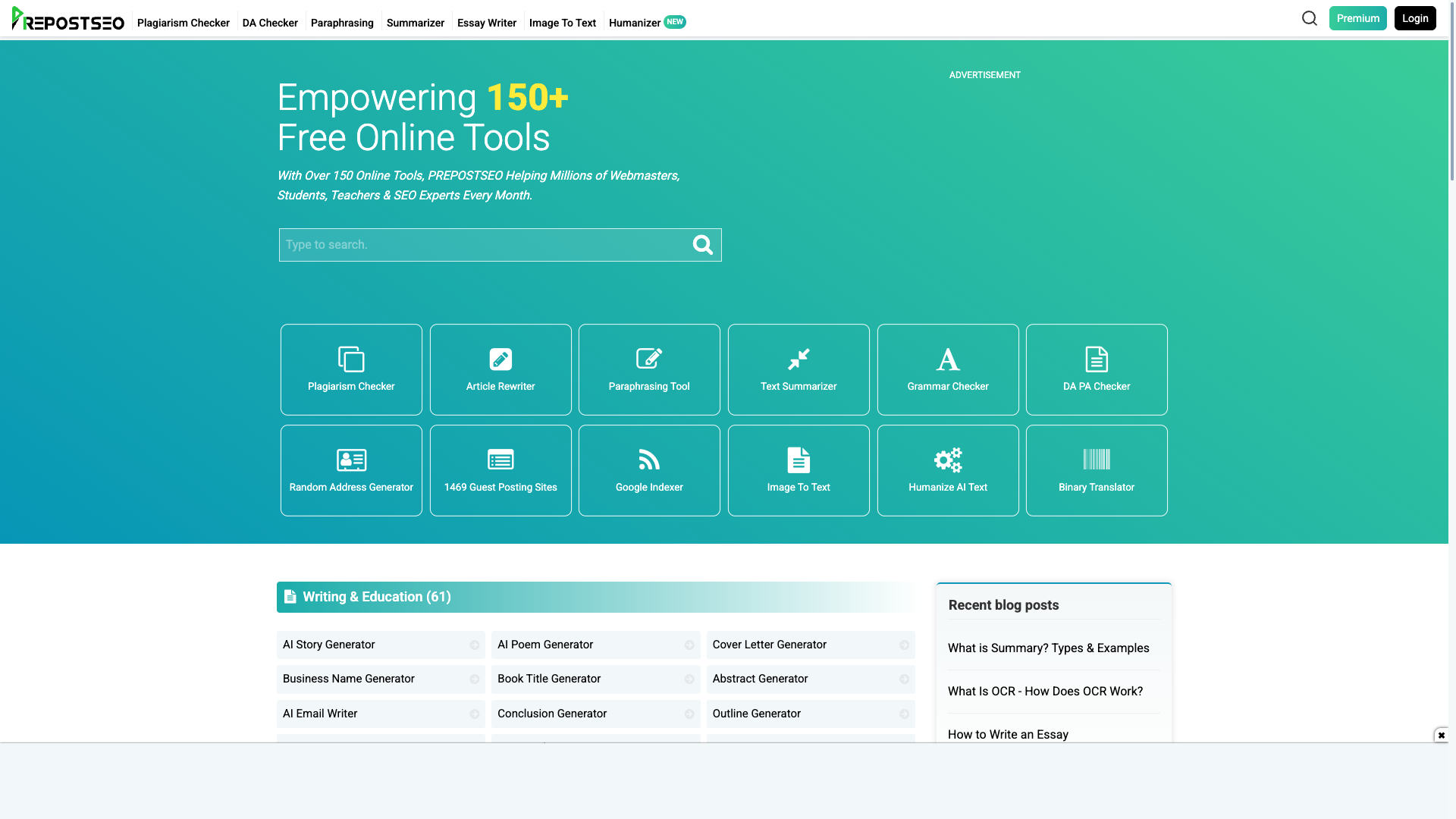The width and height of the screenshot is (1456, 819).
Task: Open the Plagiarism Checker tool card icon
Action: click(351, 359)
